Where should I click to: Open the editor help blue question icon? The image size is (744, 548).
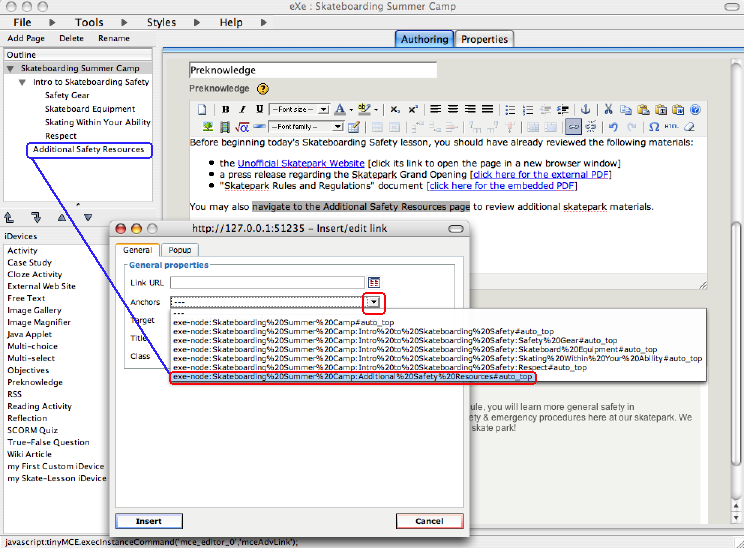click(x=695, y=110)
